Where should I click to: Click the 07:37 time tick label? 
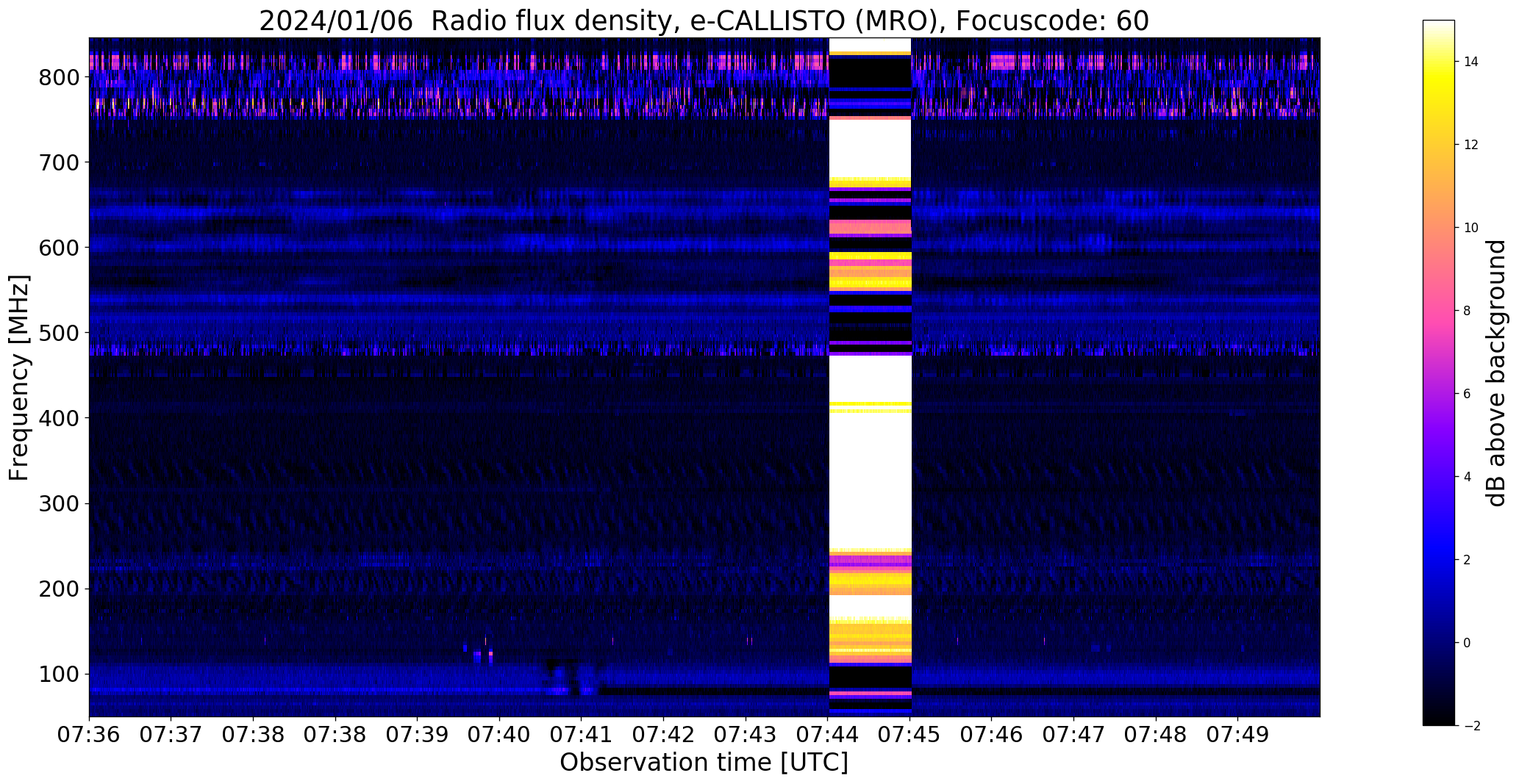(x=171, y=735)
